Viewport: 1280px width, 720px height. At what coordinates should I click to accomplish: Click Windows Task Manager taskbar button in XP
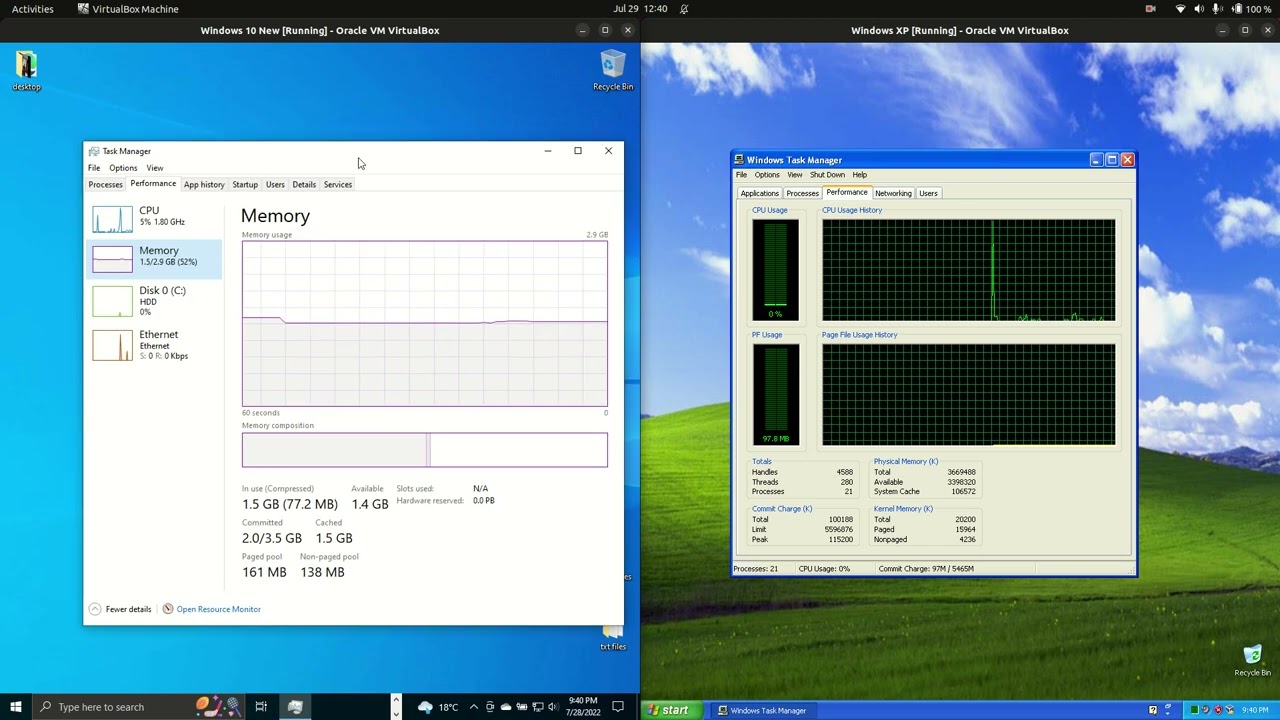(762, 710)
